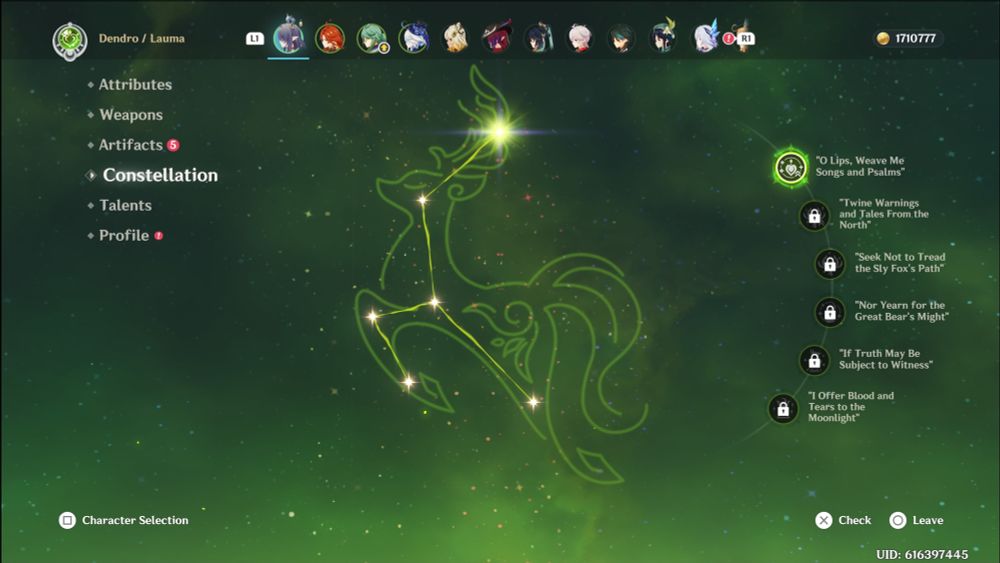Click the lock icon beside 'Nor Yearn for'

pos(830,312)
